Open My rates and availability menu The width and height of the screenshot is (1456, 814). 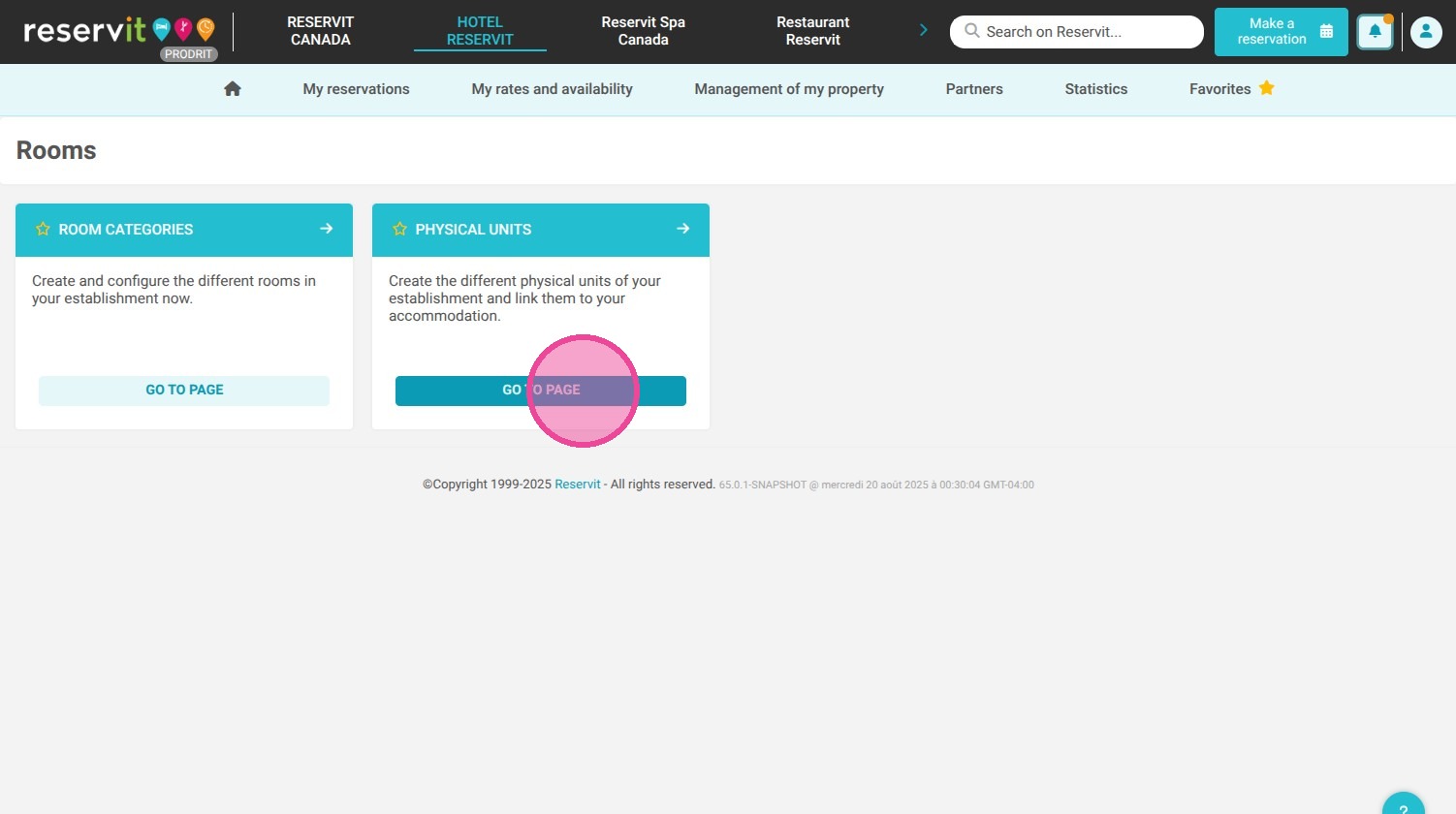click(x=553, y=89)
